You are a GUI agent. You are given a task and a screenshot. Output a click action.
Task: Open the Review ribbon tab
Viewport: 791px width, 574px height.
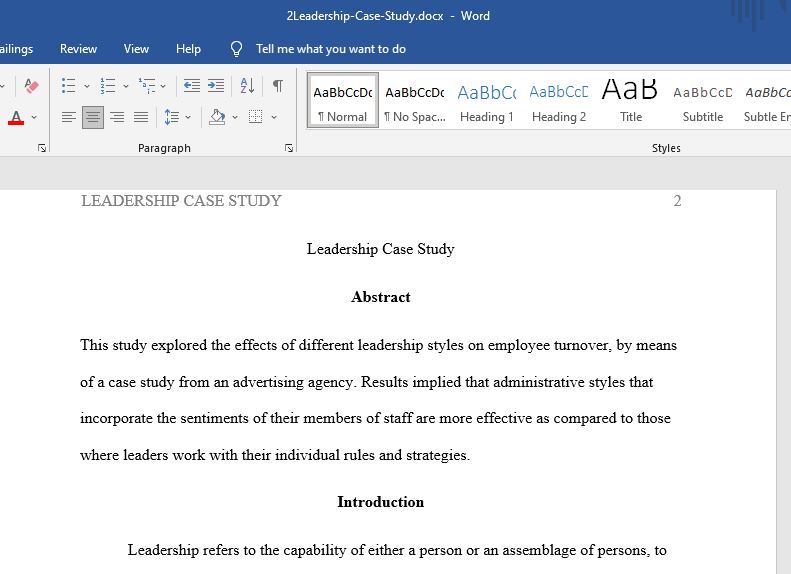point(78,49)
